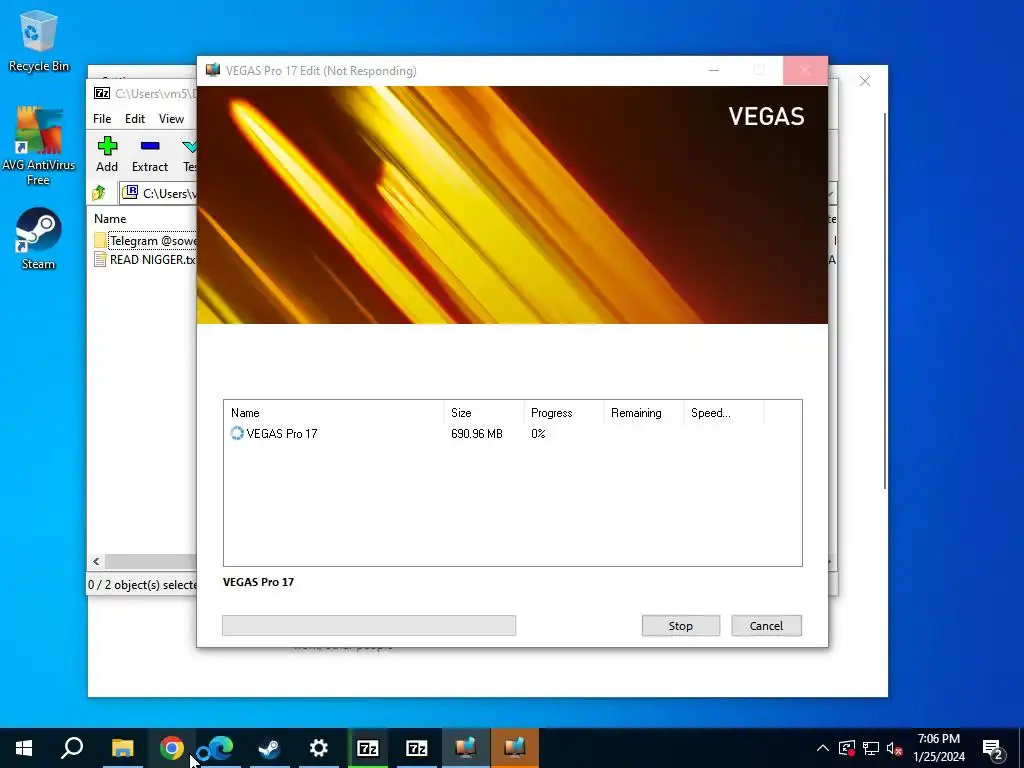The width and height of the screenshot is (1024, 768).
Task: Switch to the first 7-Zip taskbar window
Action: [x=368, y=748]
